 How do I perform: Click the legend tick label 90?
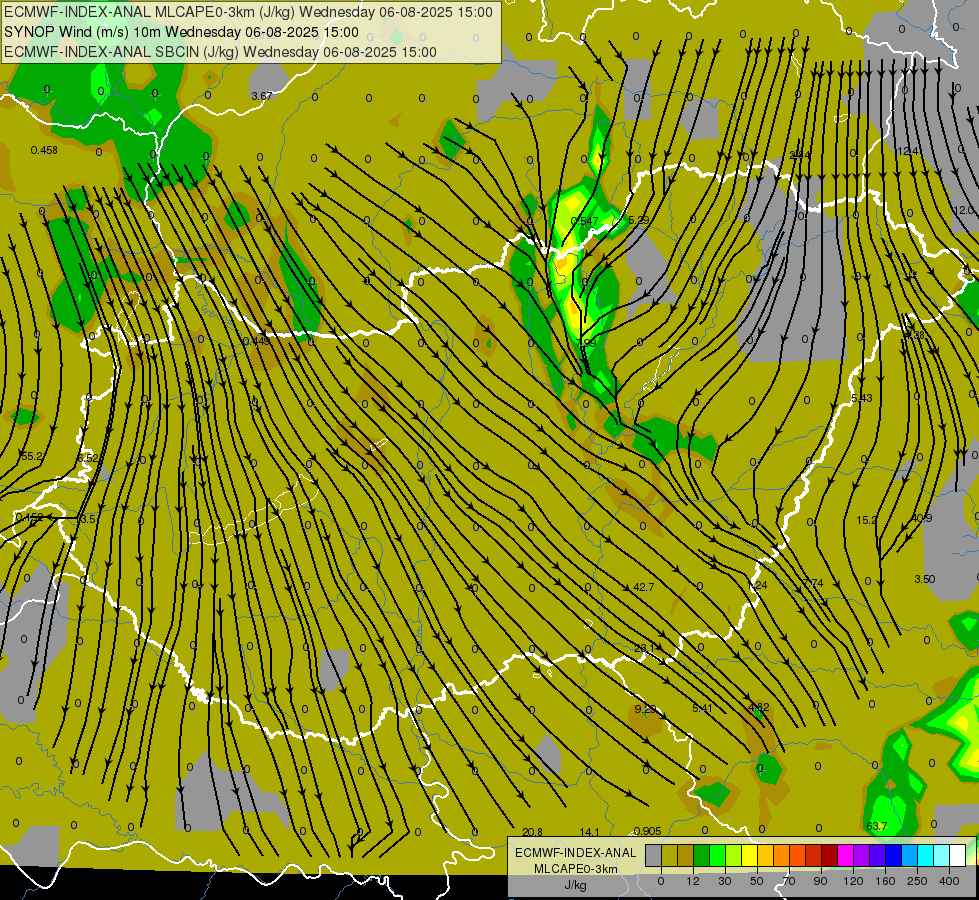tap(820, 881)
